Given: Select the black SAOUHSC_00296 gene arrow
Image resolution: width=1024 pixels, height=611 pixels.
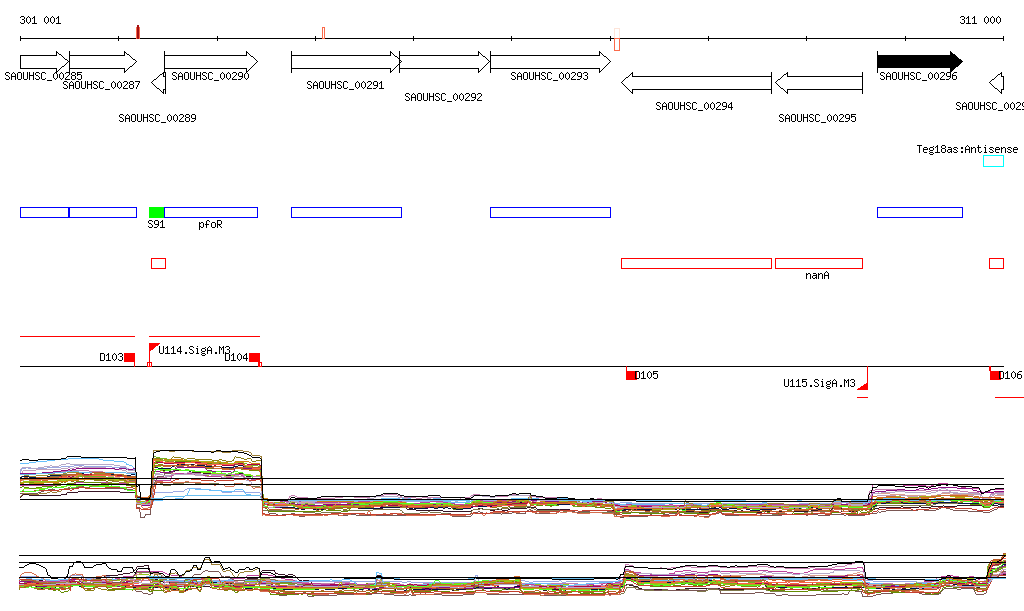Looking at the screenshot, I should [920, 62].
